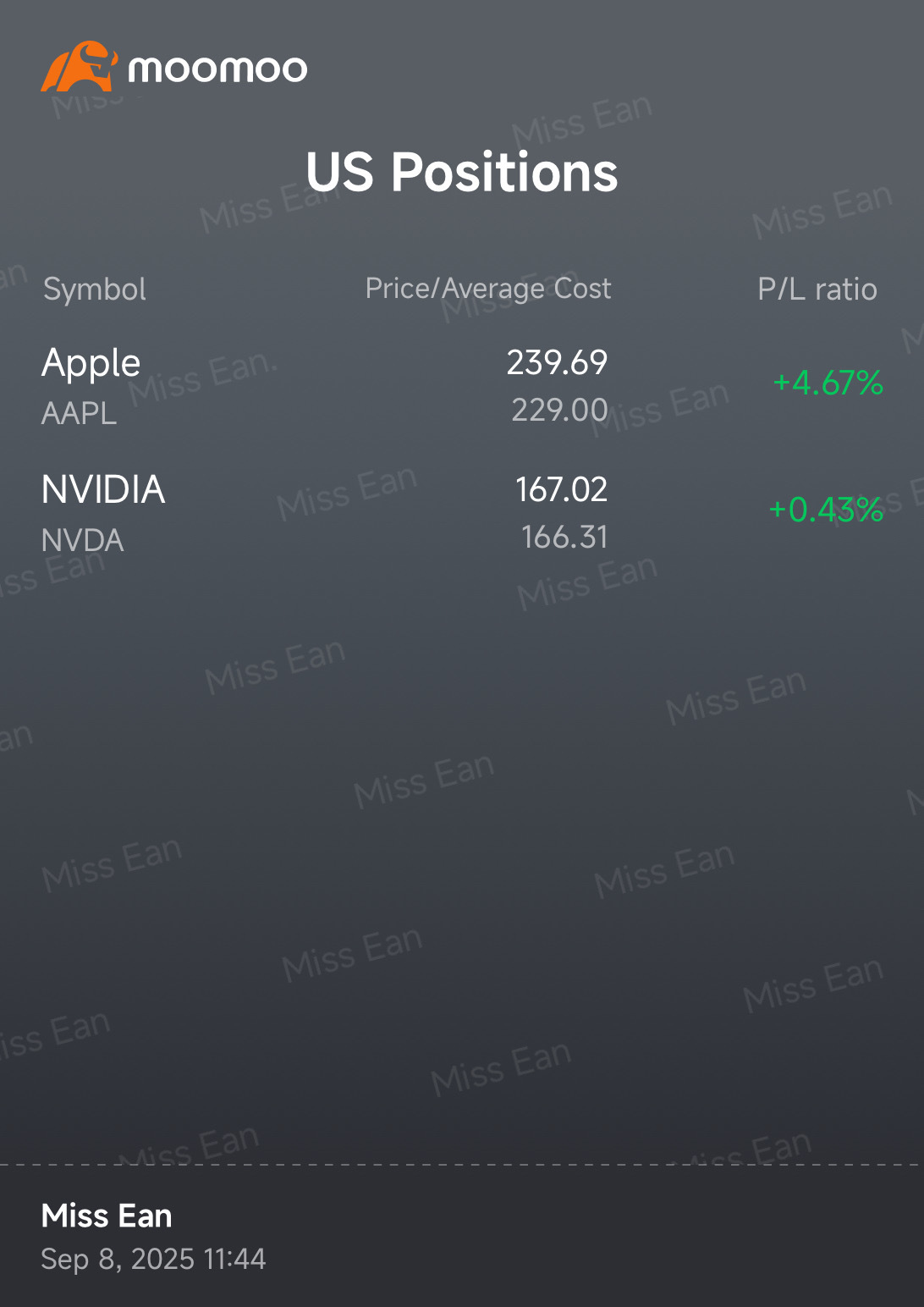Click the Miss Ean username footer

pos(107,1216)
